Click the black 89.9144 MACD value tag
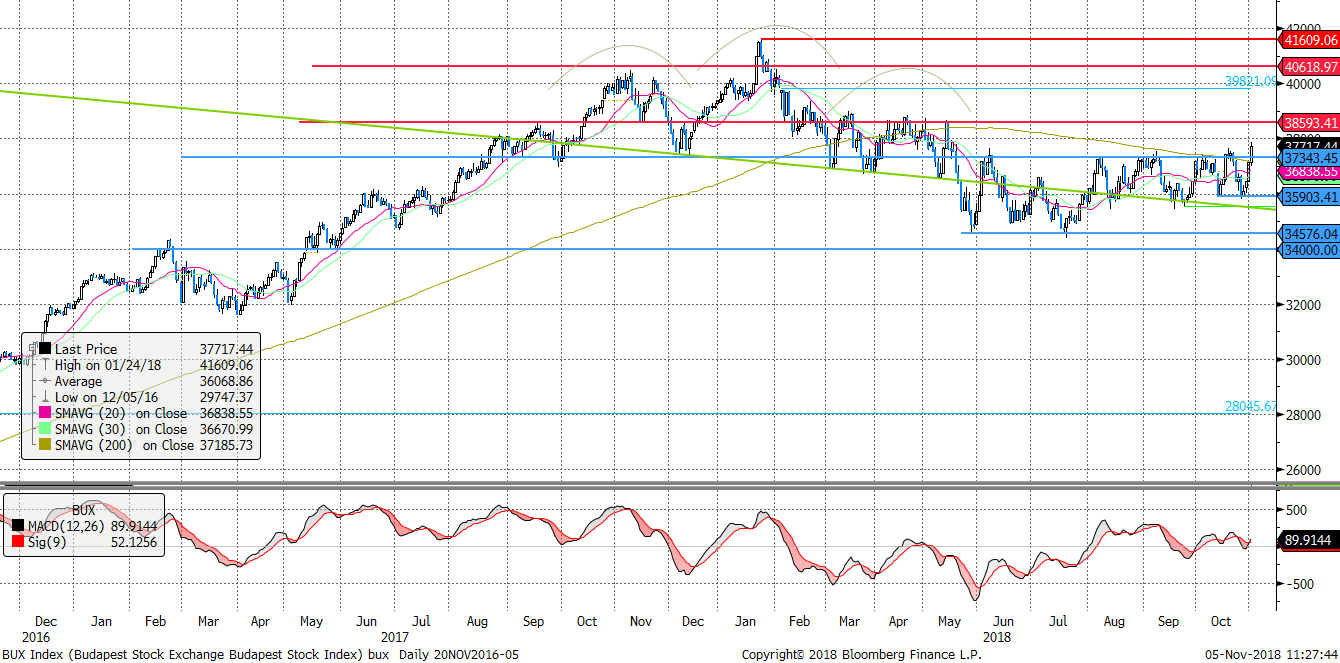The height and width of the screenshot is (663, 1340). tap(1311, 541)
